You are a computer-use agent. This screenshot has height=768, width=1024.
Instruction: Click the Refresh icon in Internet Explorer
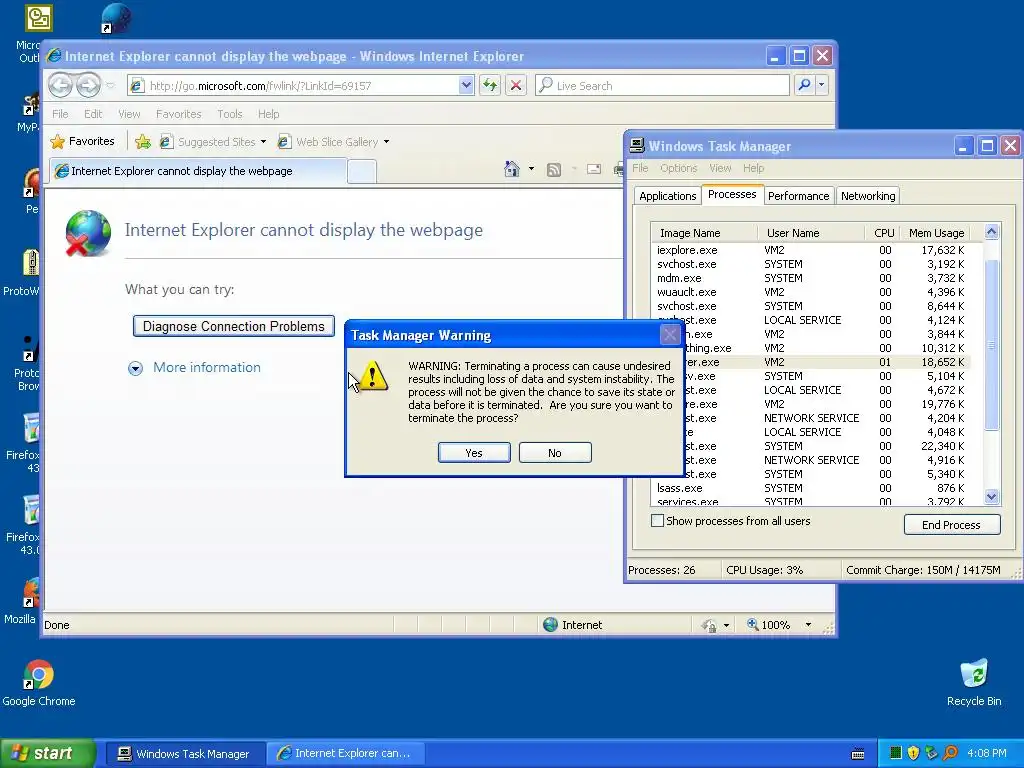click(x=490, y=85)
